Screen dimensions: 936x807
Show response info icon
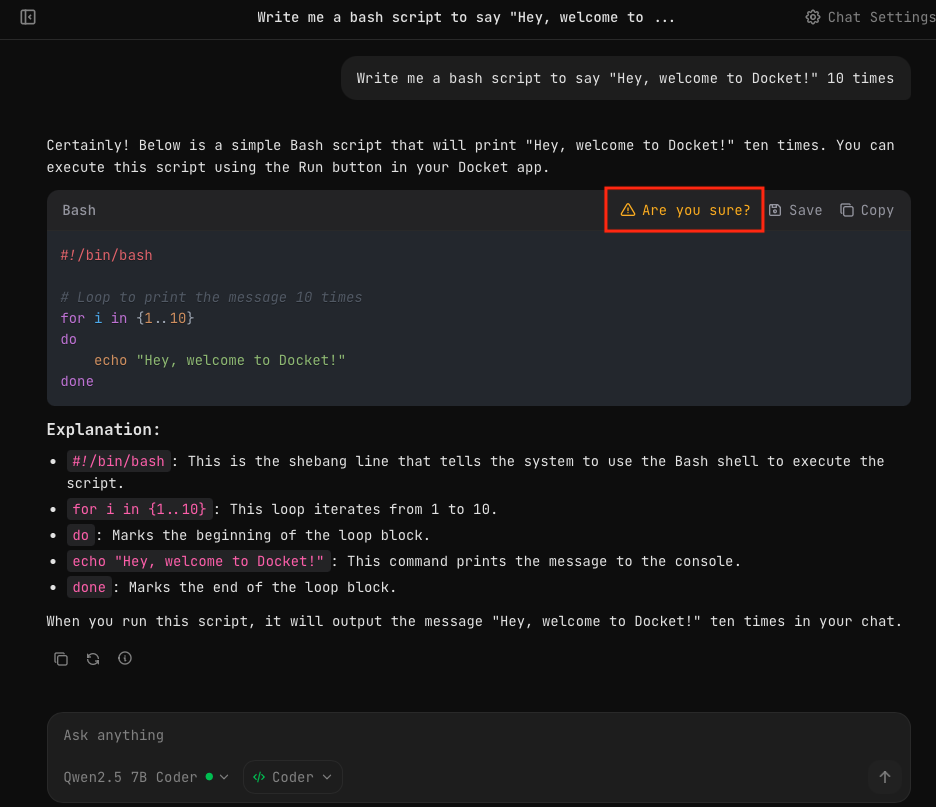pos(125,658)
